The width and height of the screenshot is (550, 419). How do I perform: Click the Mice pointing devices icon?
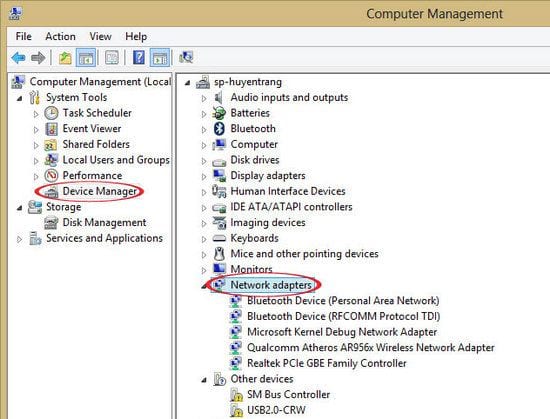pos(219,254)
